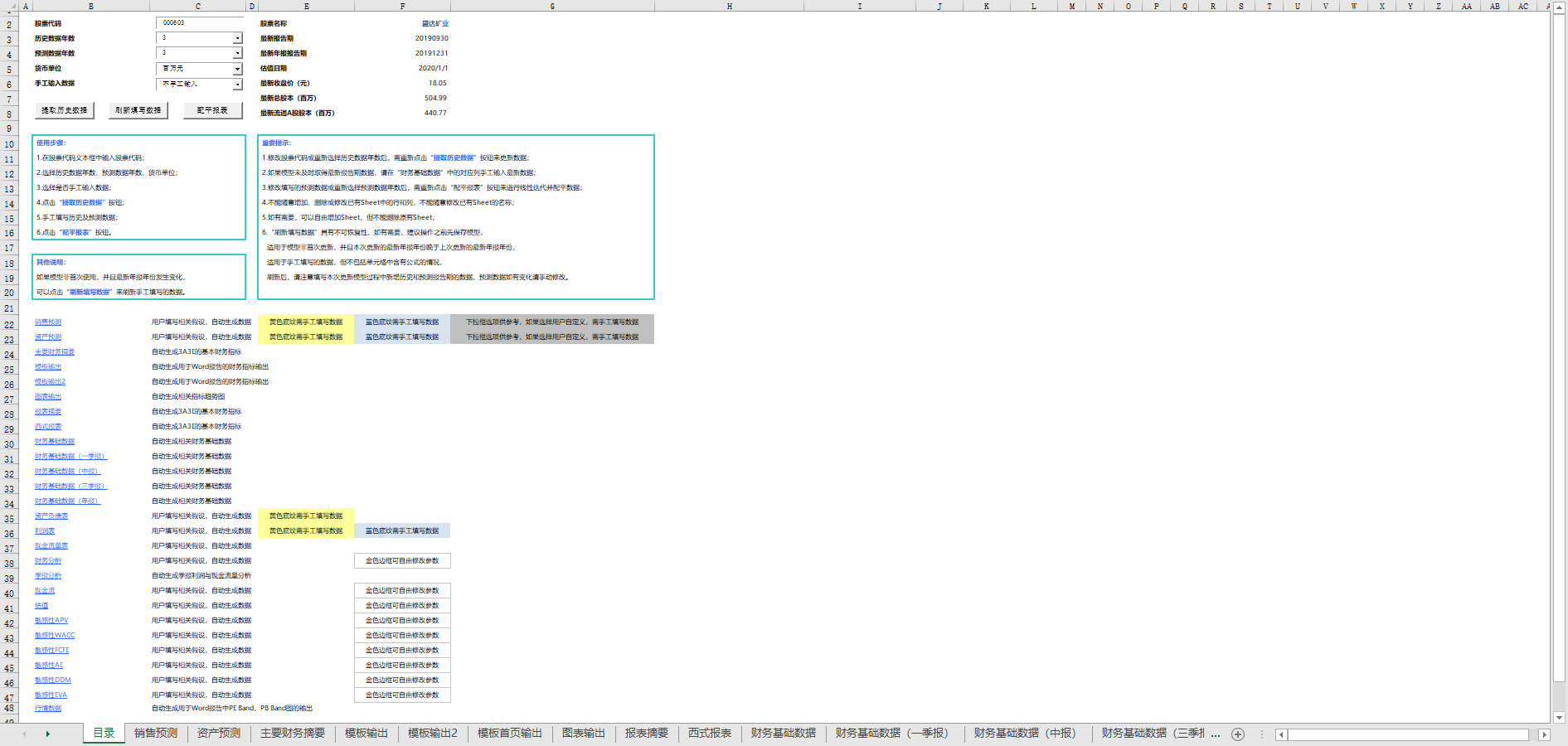The height and width of the screenshot is (746, 1568).
Task: Follow the 财务分析 hyperlink
Action: (x=48, y=561)
